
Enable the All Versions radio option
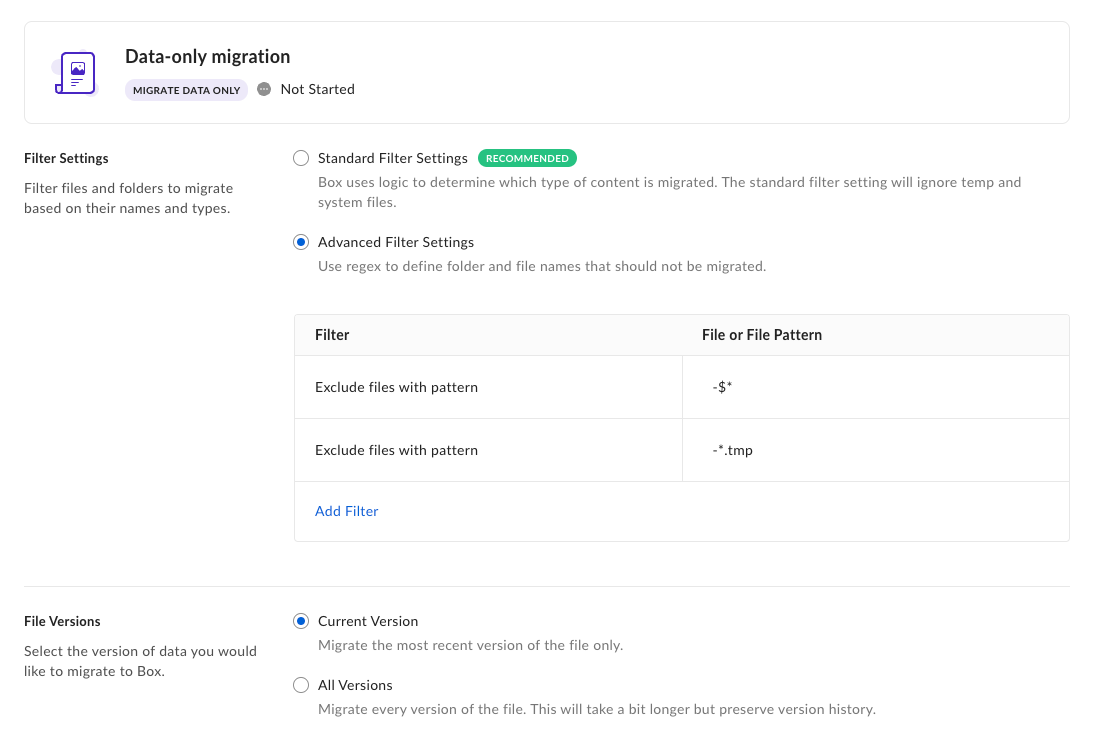[x=301, y=685]
